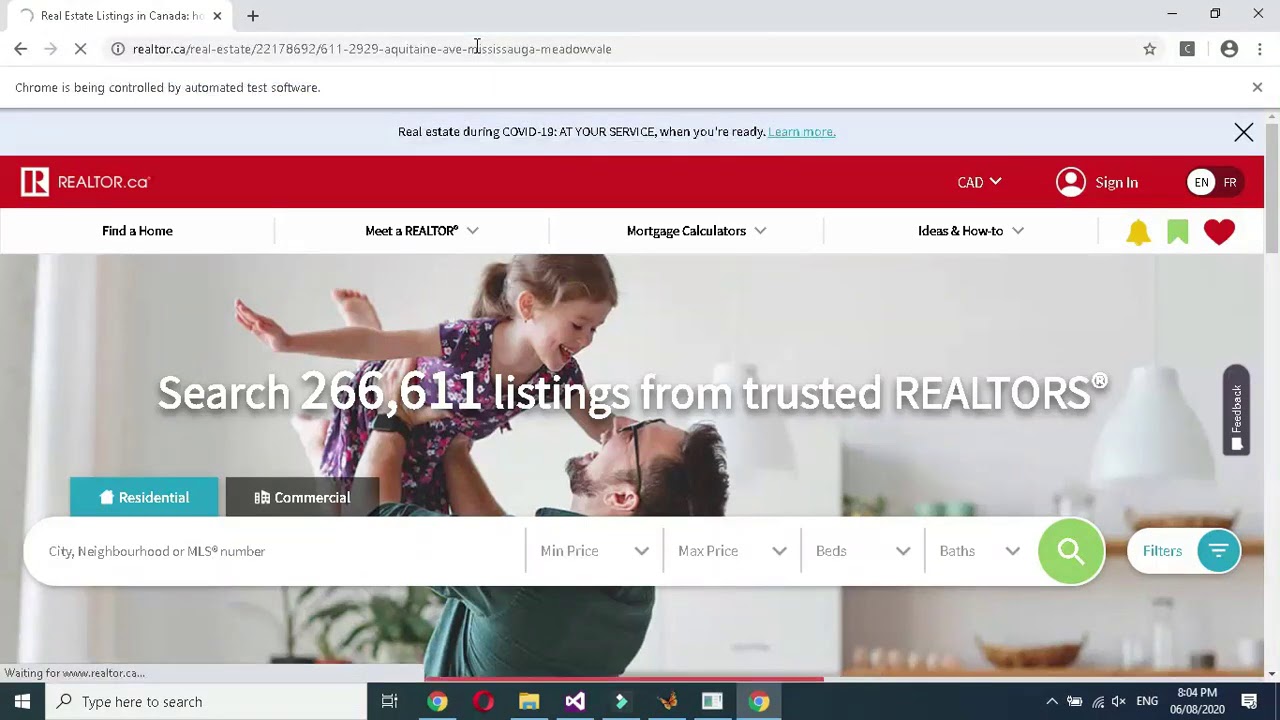Image resolution: width=1280 pixels, height=720 pixels.
Task: Click the user profile Sign In icon
Action: (1070, 182)
